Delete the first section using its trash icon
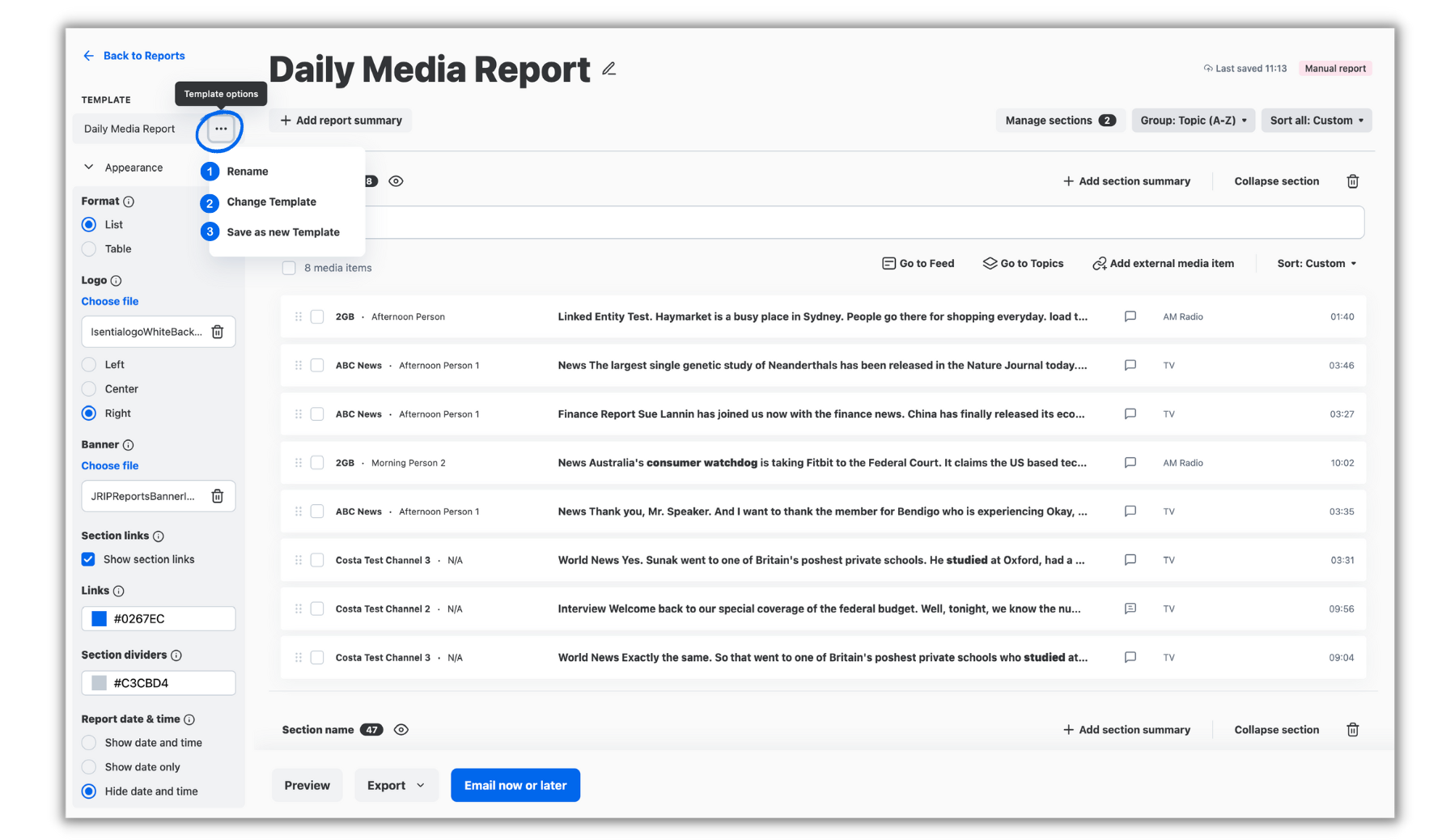The height and width of the screenshot is (840, 1446). pyautogui.click(x=1352, y=181)
